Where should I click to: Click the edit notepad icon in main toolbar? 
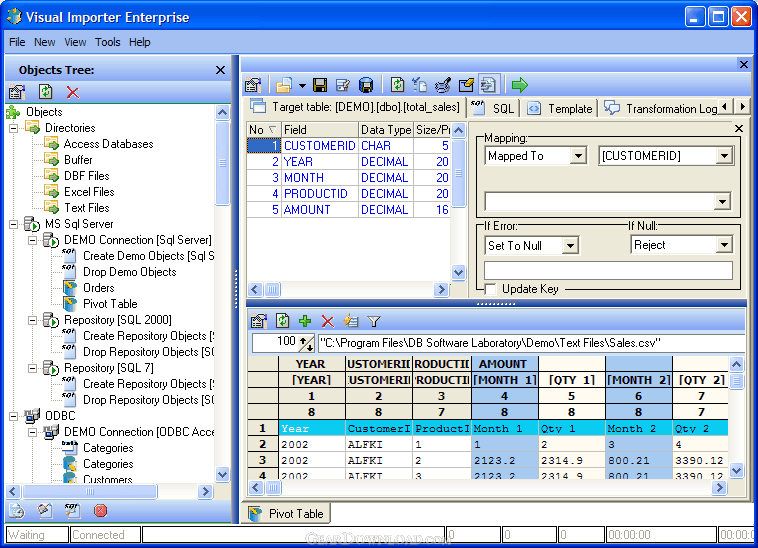tap(343, 85)
